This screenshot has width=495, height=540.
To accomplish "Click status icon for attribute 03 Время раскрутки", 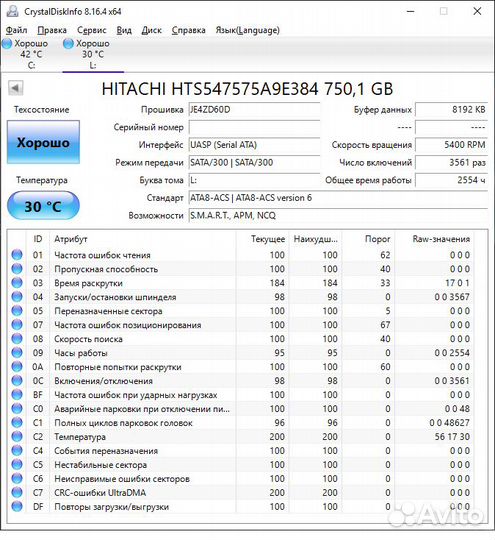I will 17,283.
